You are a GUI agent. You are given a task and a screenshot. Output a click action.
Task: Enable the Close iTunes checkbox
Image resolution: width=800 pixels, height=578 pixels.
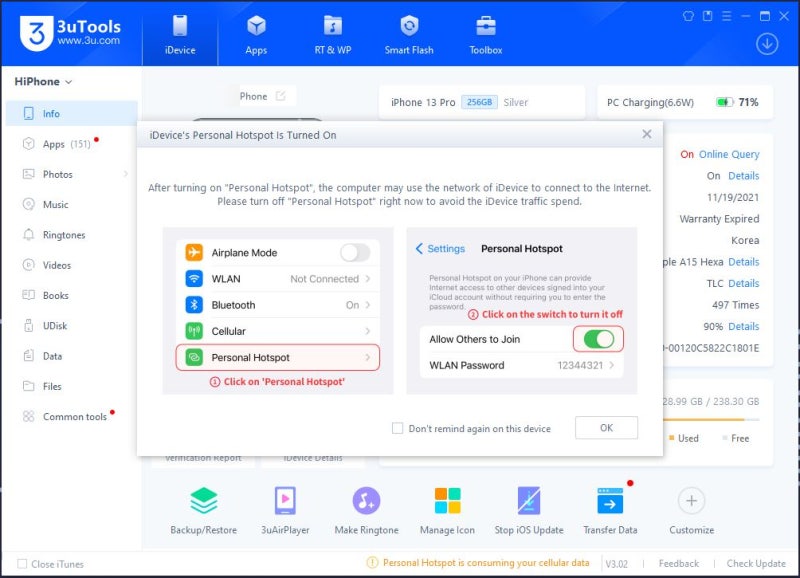pos(23,564)
